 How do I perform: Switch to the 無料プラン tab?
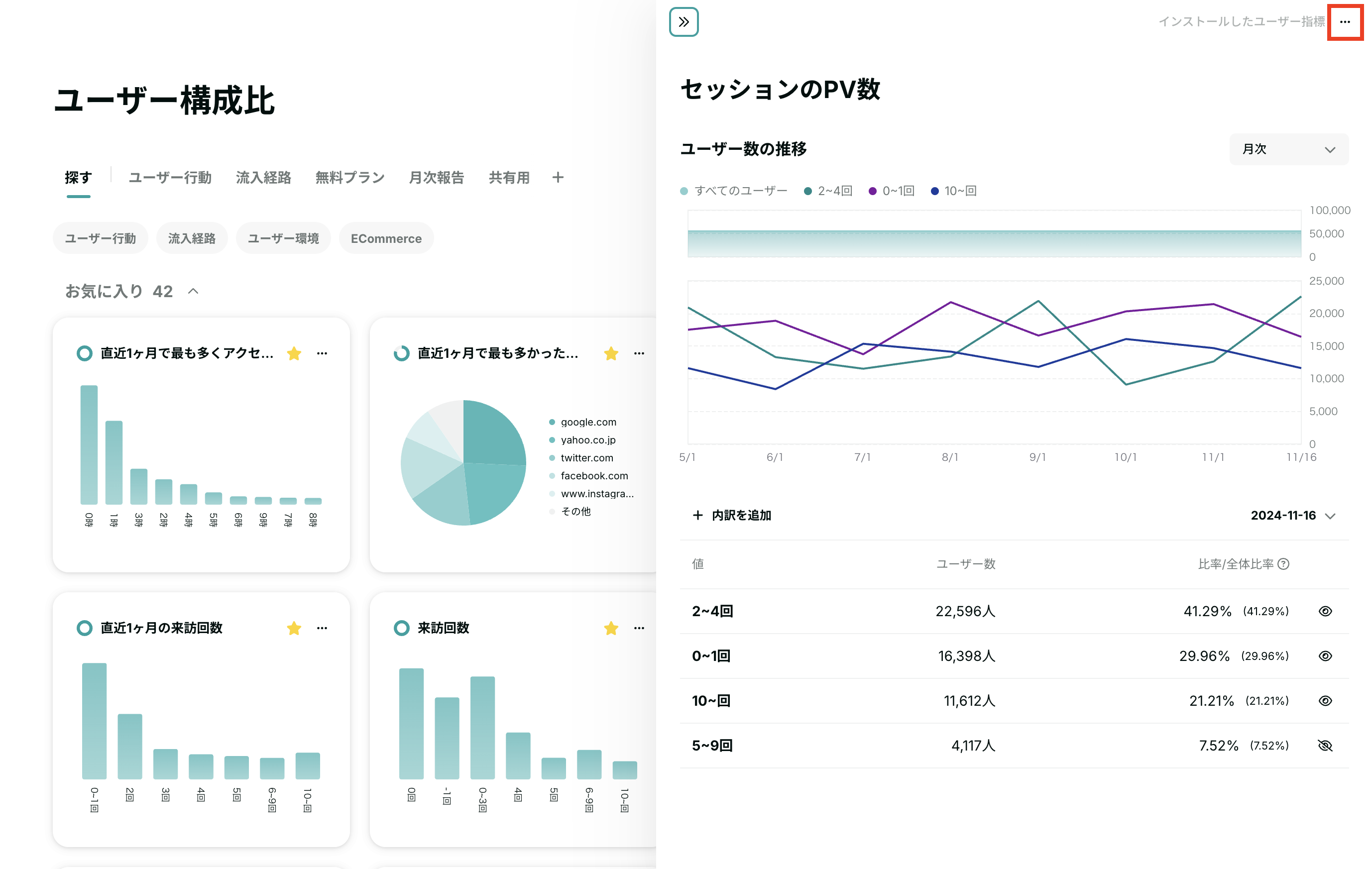coord(350,178)
